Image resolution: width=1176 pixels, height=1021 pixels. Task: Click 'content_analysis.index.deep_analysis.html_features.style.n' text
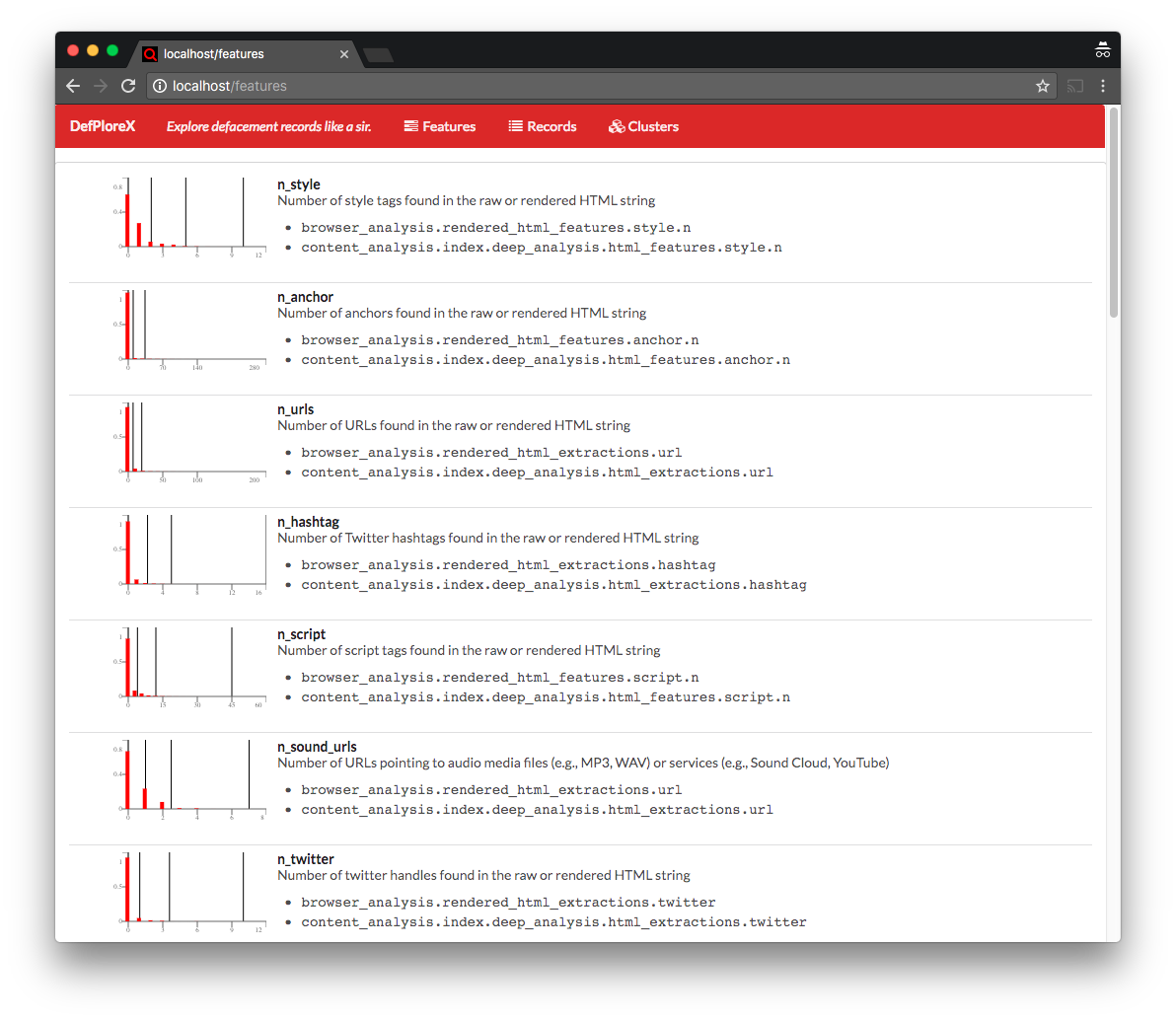[542, 248]
